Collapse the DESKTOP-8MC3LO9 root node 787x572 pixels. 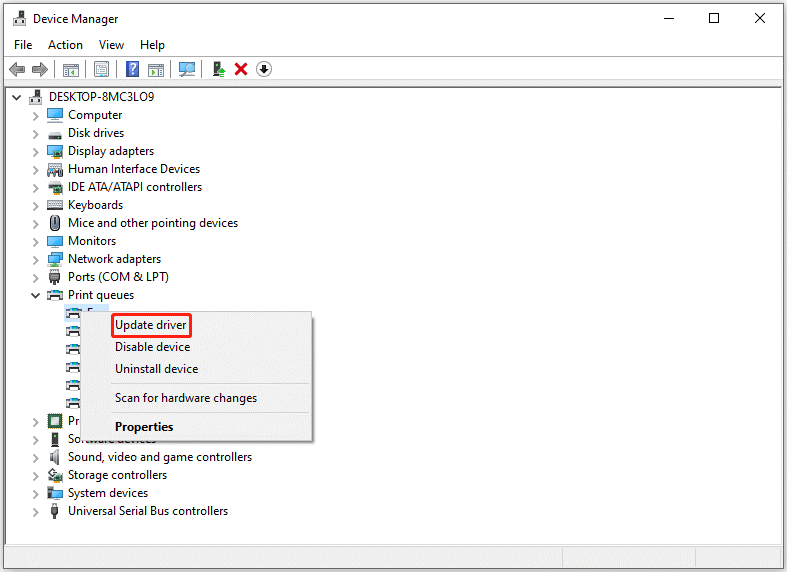17,97
